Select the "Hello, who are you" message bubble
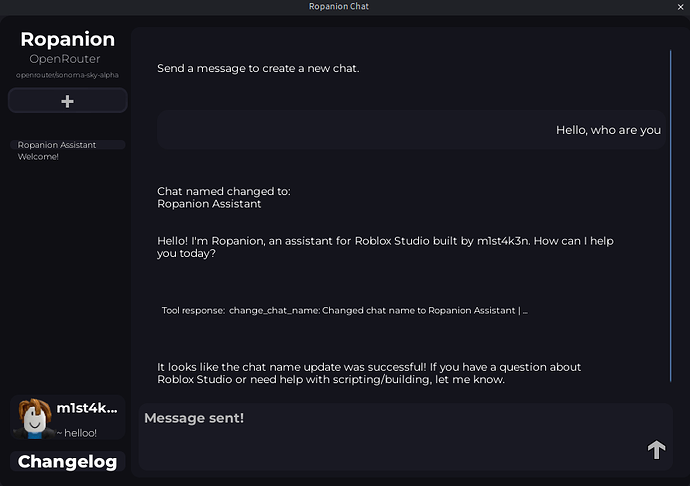The height and width of the screenshot is (486, 690). tap(410, 130)
